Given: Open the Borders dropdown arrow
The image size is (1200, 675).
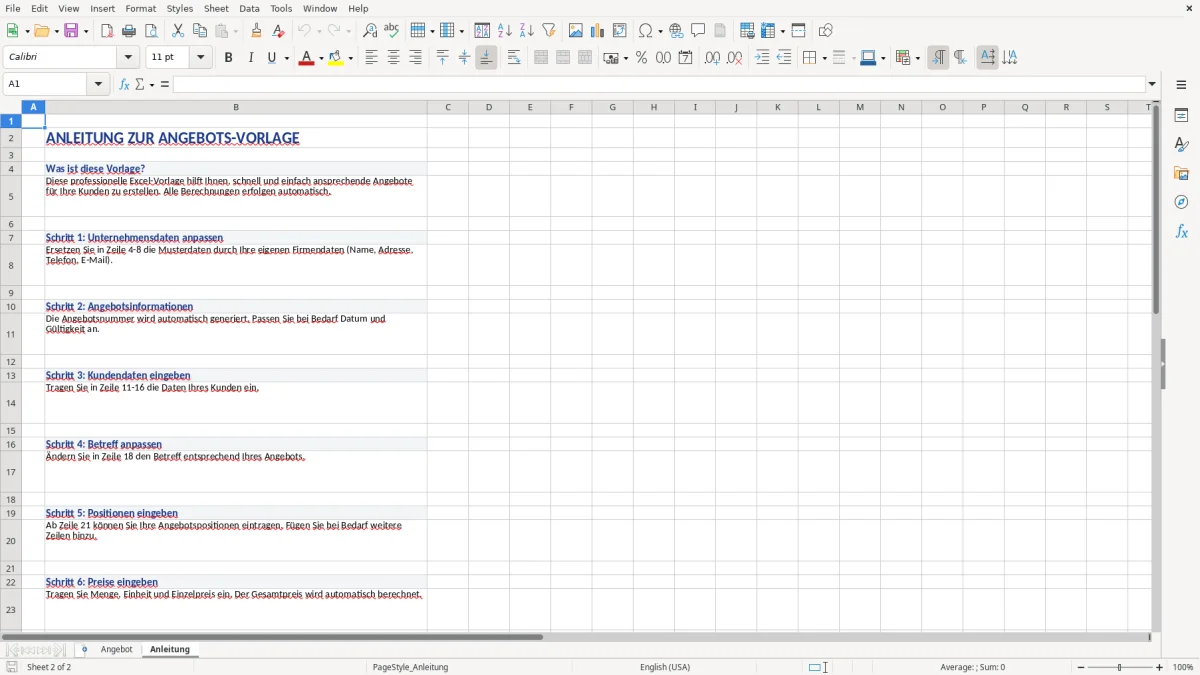Looking at the screenshot, I should [x=824, y=58].
